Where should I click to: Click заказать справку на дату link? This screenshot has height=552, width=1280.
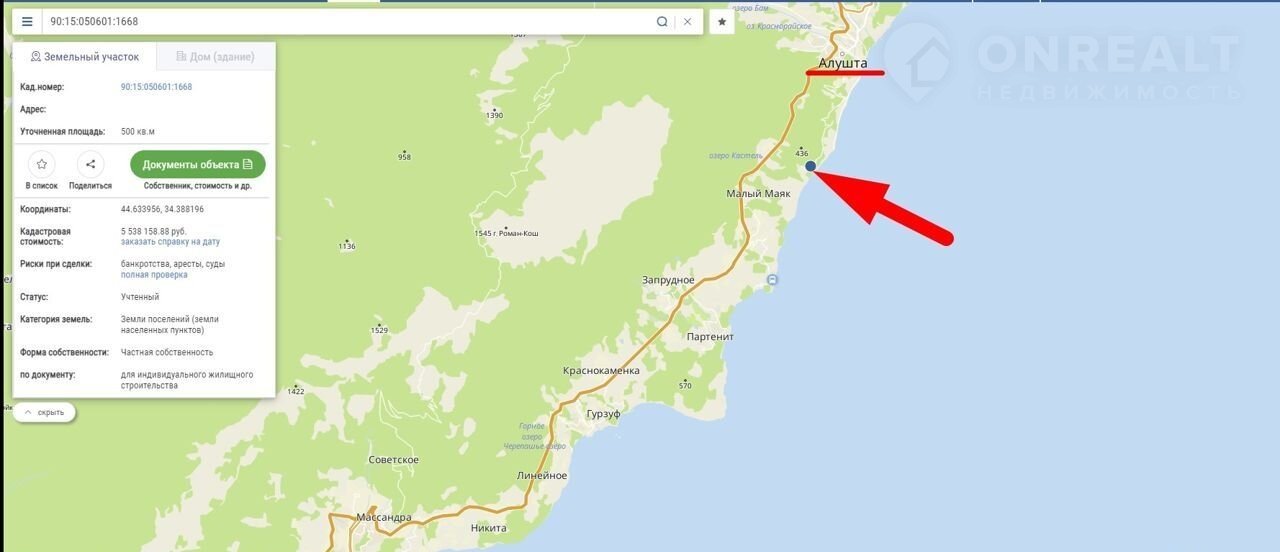coord(170,242)
